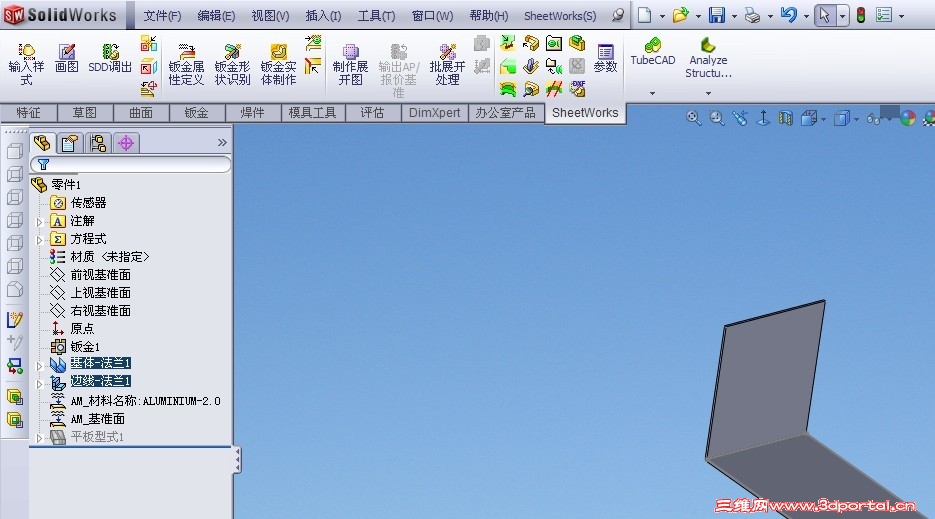Switch to the 特征 features tab

point(29,113)
